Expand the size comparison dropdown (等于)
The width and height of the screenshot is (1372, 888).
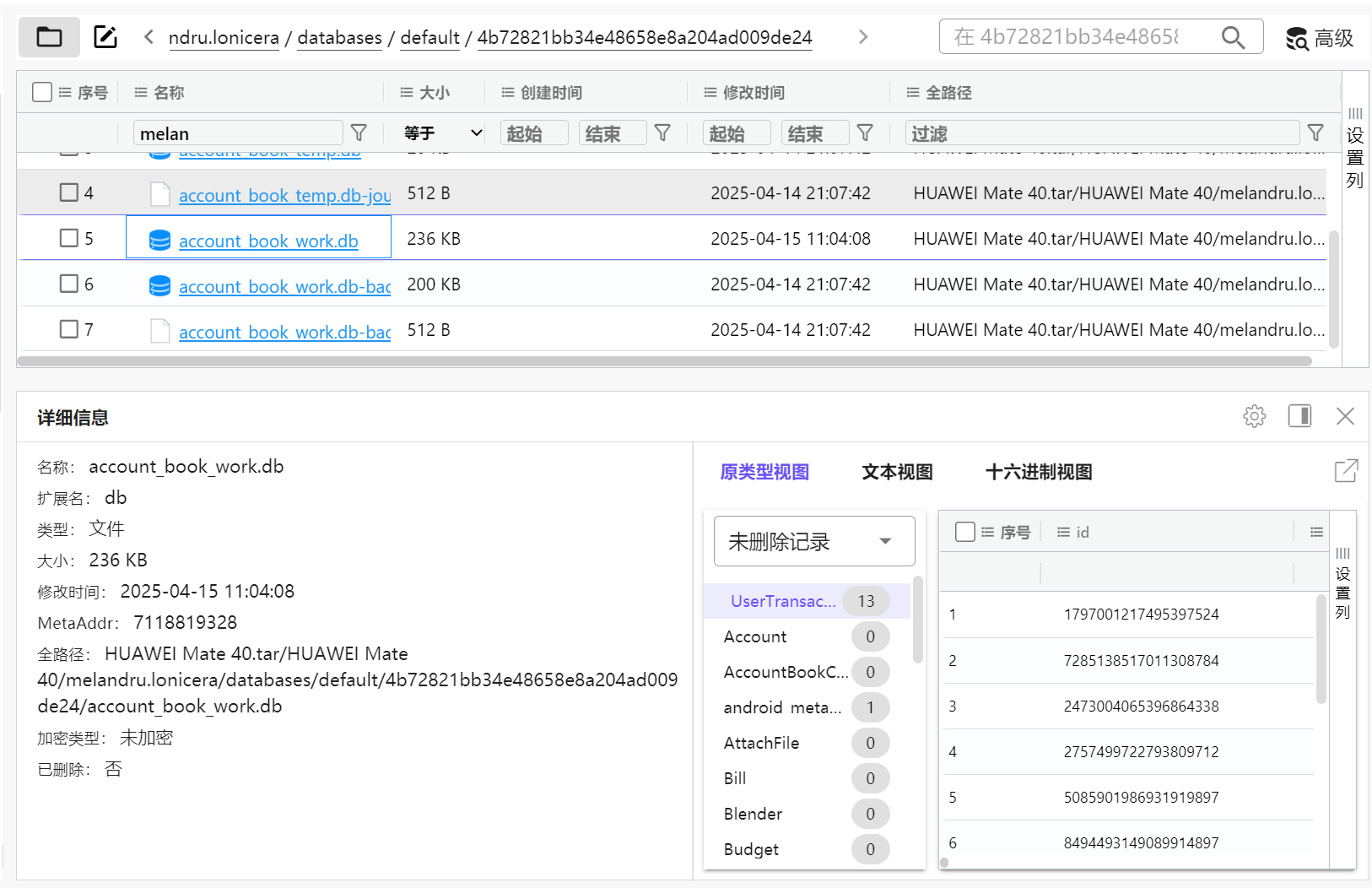click(443, 133)
